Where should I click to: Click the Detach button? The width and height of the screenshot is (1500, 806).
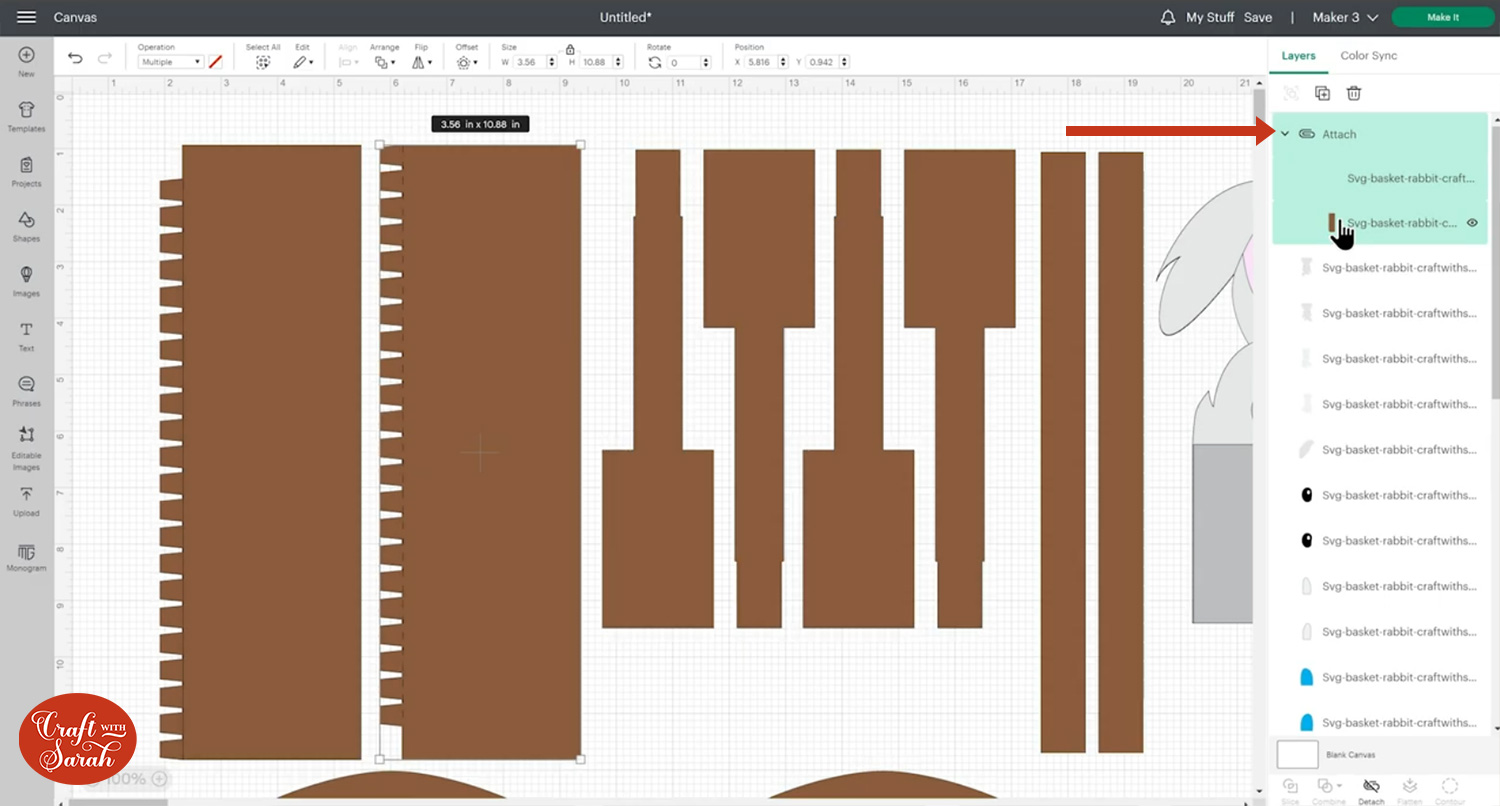point(1371,790)
